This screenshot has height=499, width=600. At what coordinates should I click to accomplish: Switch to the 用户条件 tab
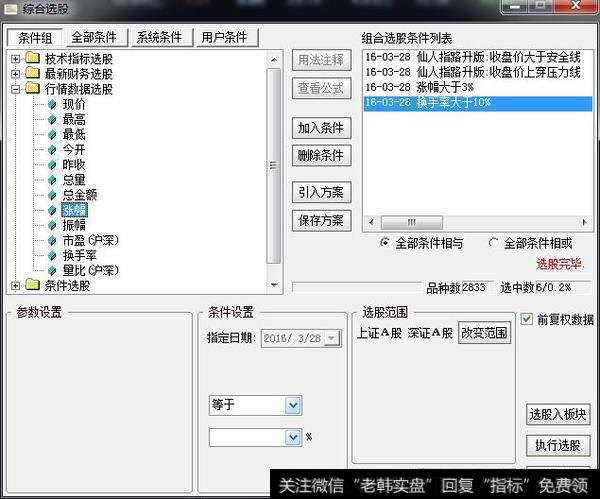pos(225,37)
